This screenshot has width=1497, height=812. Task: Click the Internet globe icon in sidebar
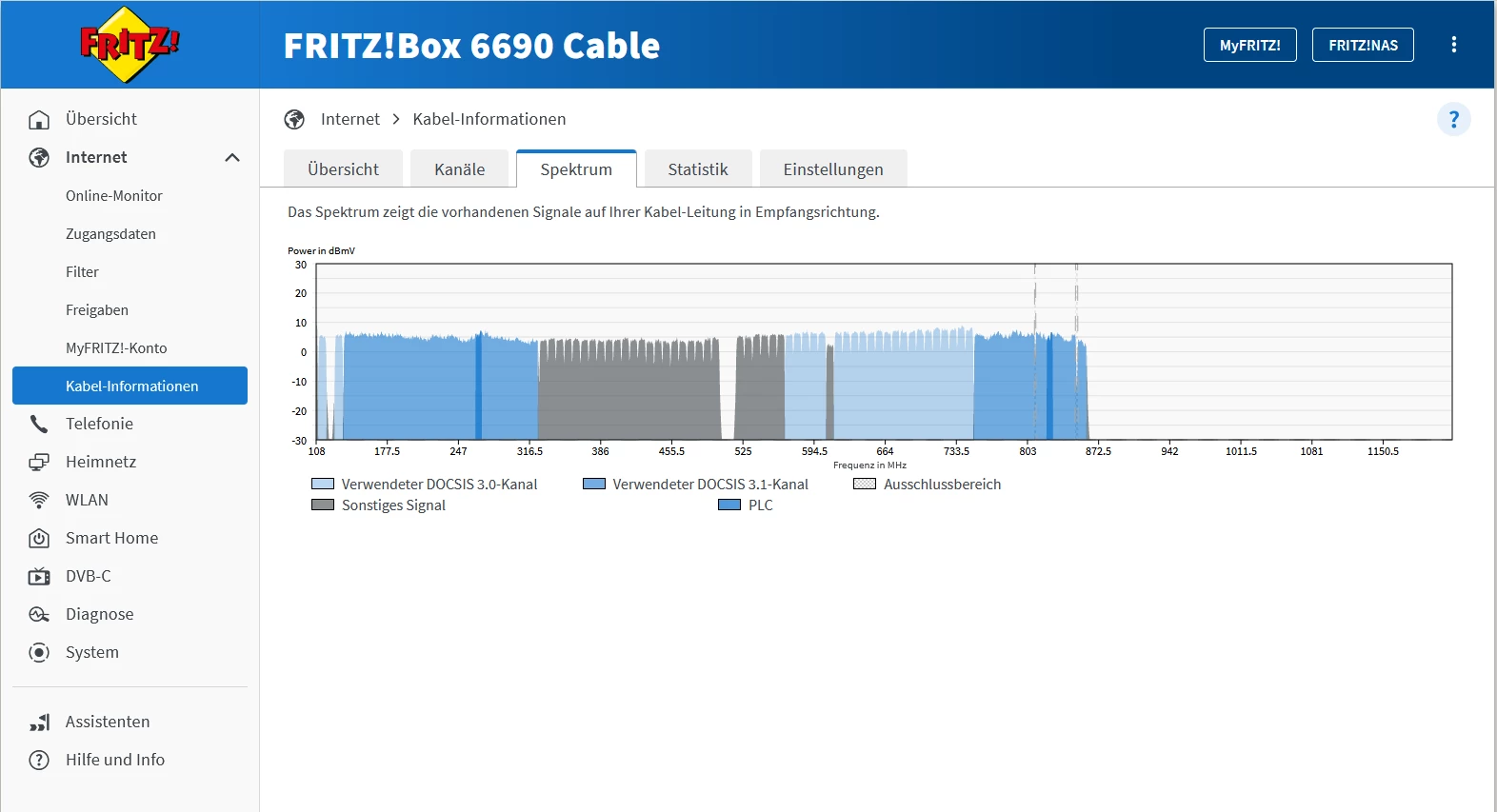click(39, 157)
